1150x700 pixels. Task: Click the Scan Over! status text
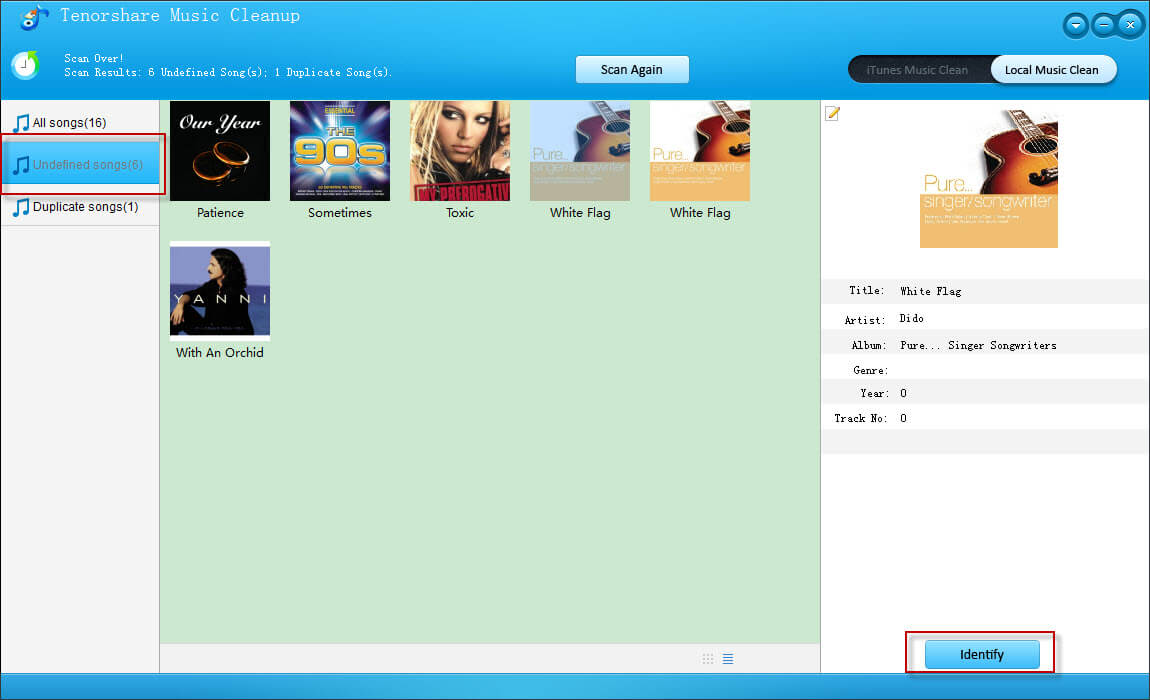pos(94,59)
